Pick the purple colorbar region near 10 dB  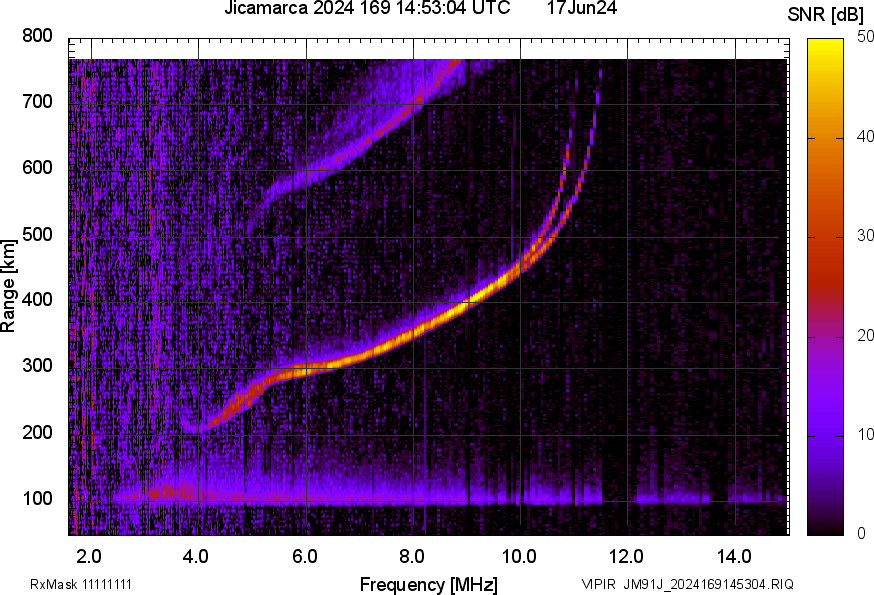point(825,435)
